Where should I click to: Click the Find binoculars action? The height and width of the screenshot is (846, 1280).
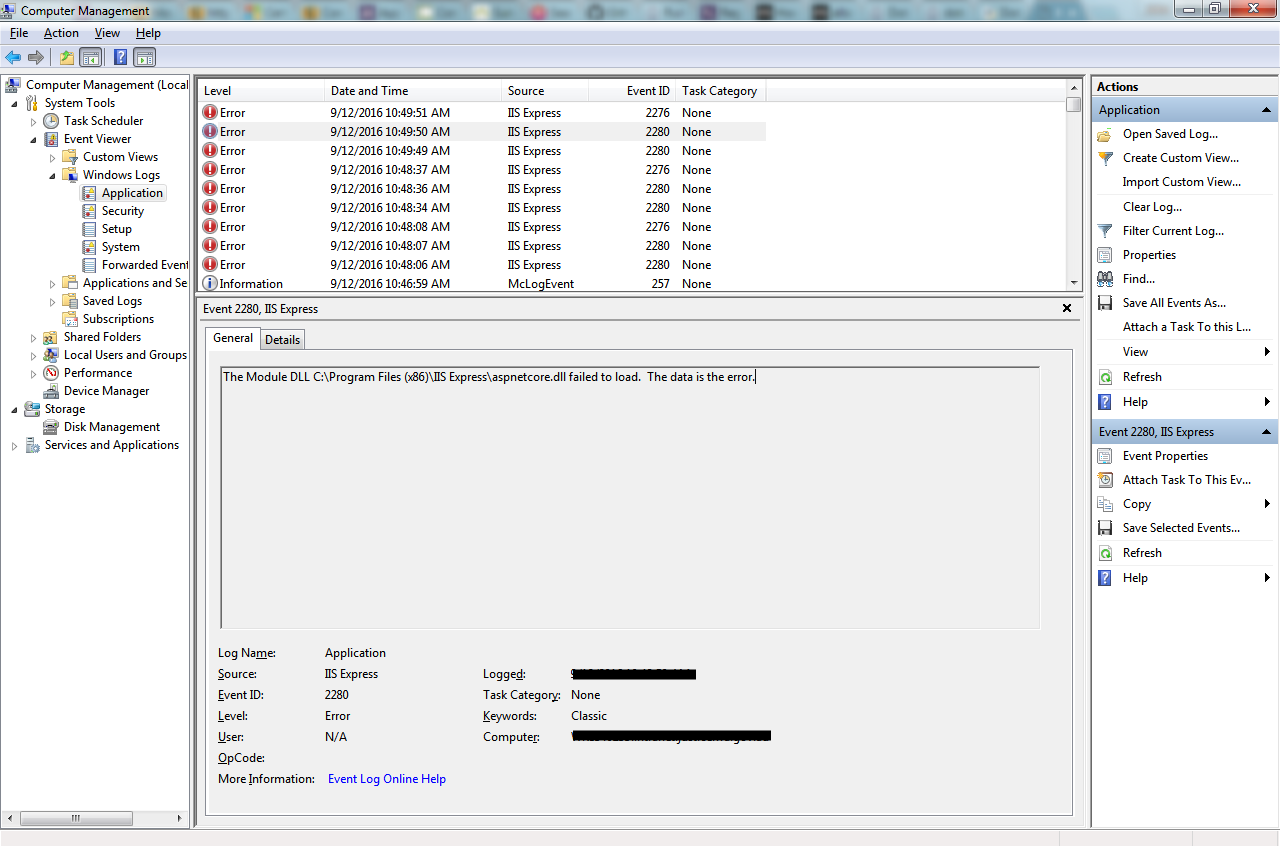tap(1105, 279)
